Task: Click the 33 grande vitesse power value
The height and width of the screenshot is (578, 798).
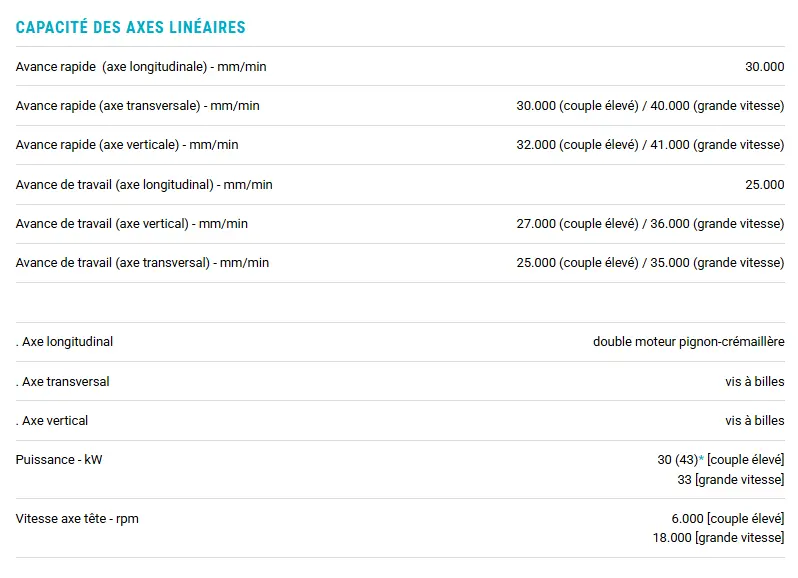Action: tap(730, 480)
